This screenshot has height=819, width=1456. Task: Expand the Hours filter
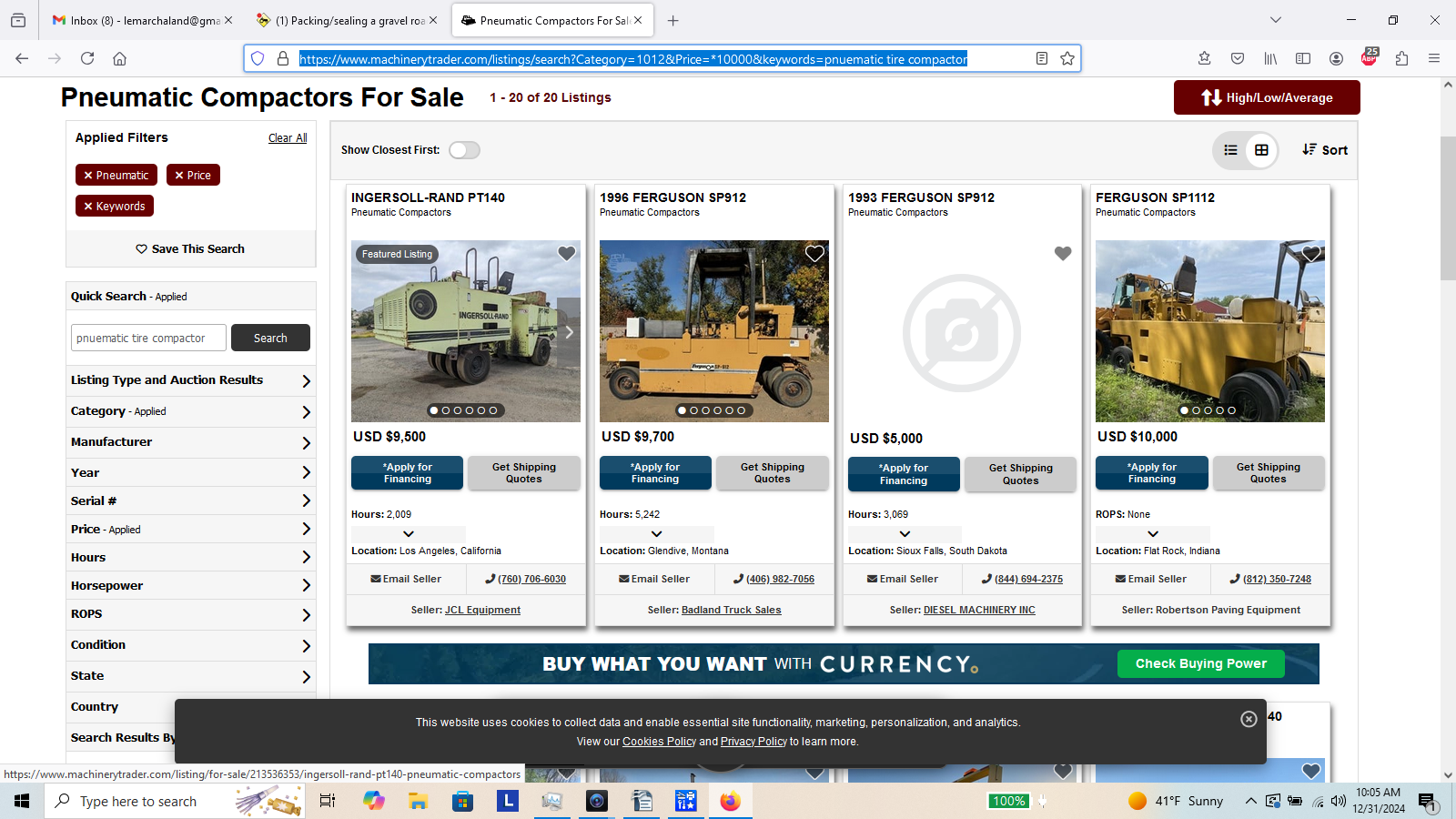click(x=191, y=557)
